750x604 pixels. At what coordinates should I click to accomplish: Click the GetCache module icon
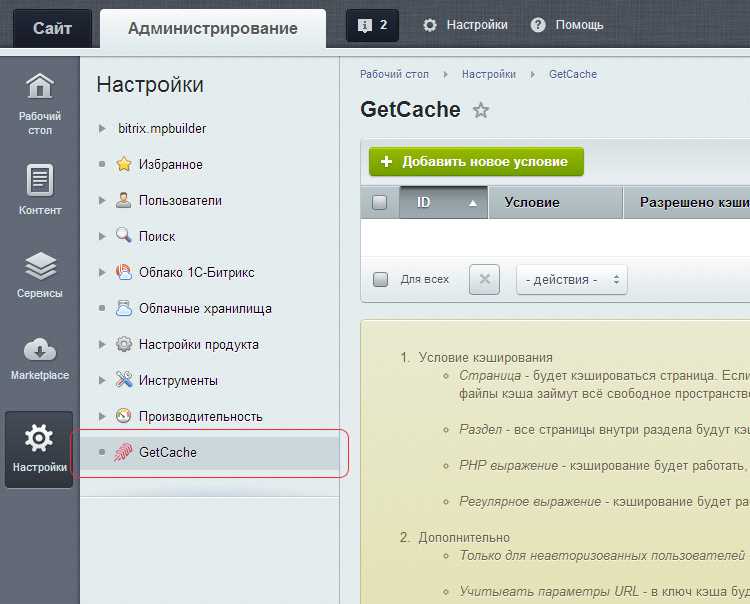click(123, 452)
